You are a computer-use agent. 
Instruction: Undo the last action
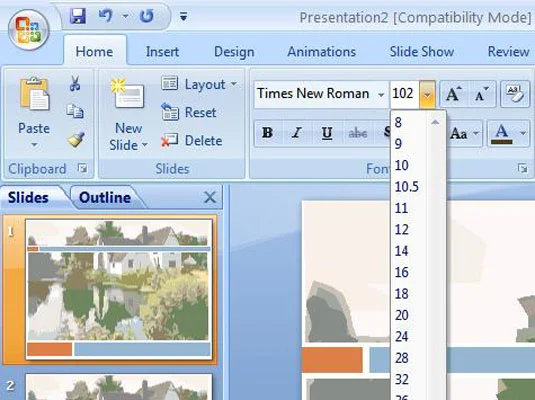coord(105,16)
